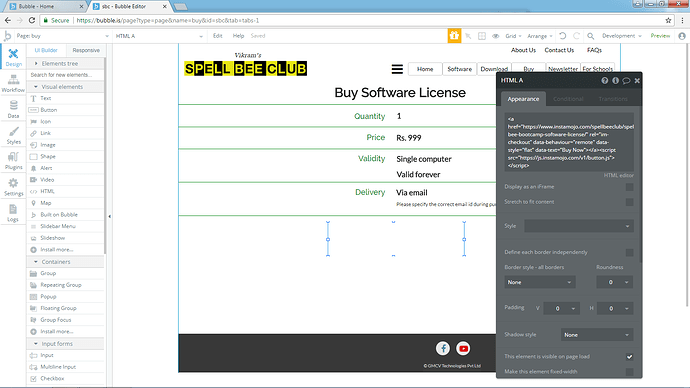
Task: Toggle Stretch to fit content checkbox
Action: [x=630, y=202]
